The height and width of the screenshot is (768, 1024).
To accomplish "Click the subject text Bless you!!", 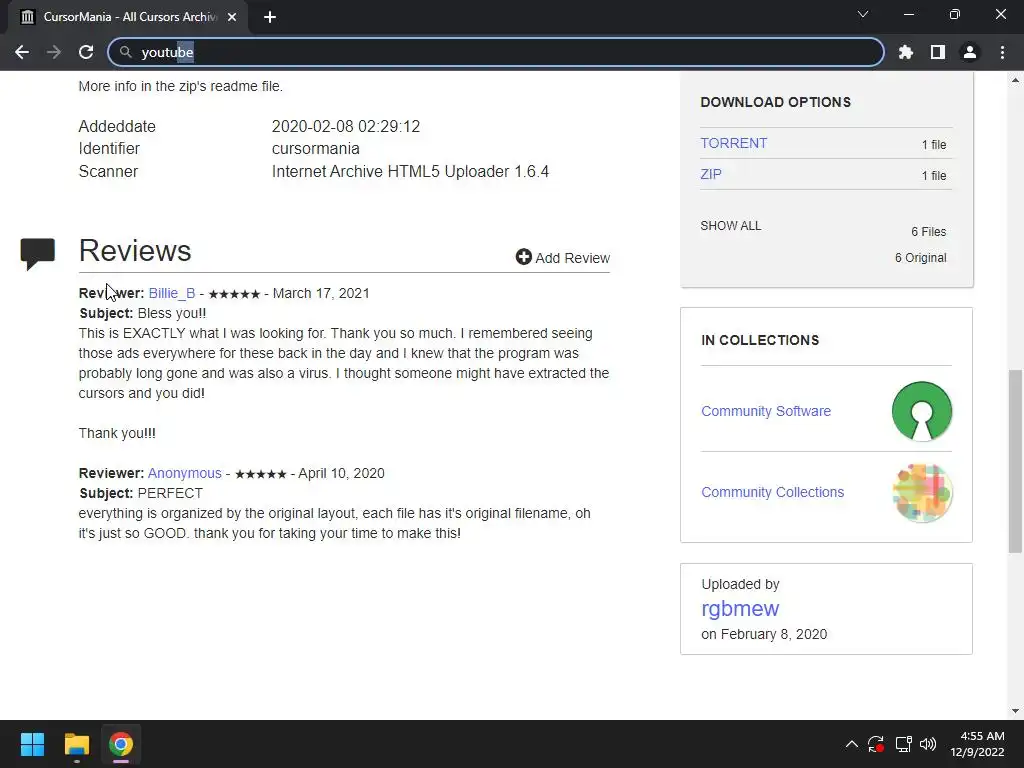I will [x=172, y=313].
